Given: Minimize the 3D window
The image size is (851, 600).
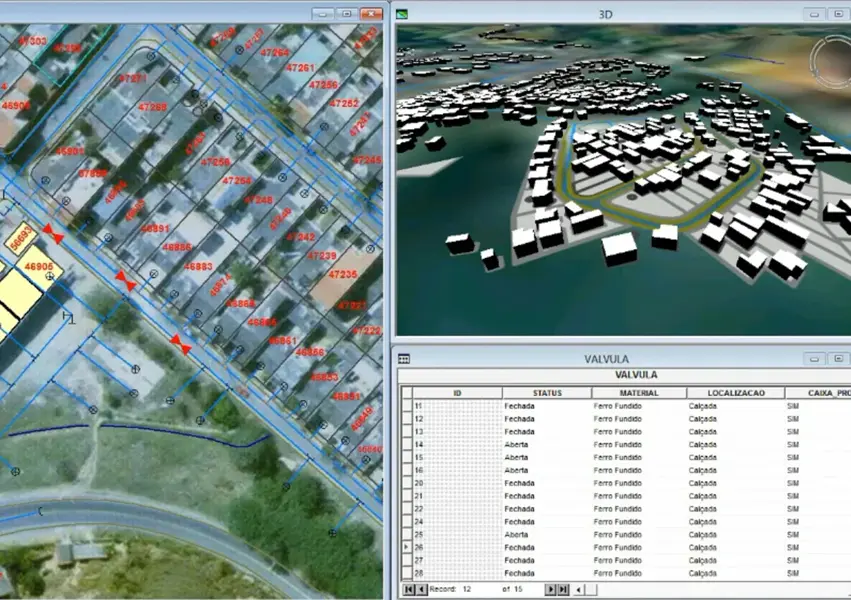Looking at the screenshot, I should pyautogui.click(x=814, y=15).
